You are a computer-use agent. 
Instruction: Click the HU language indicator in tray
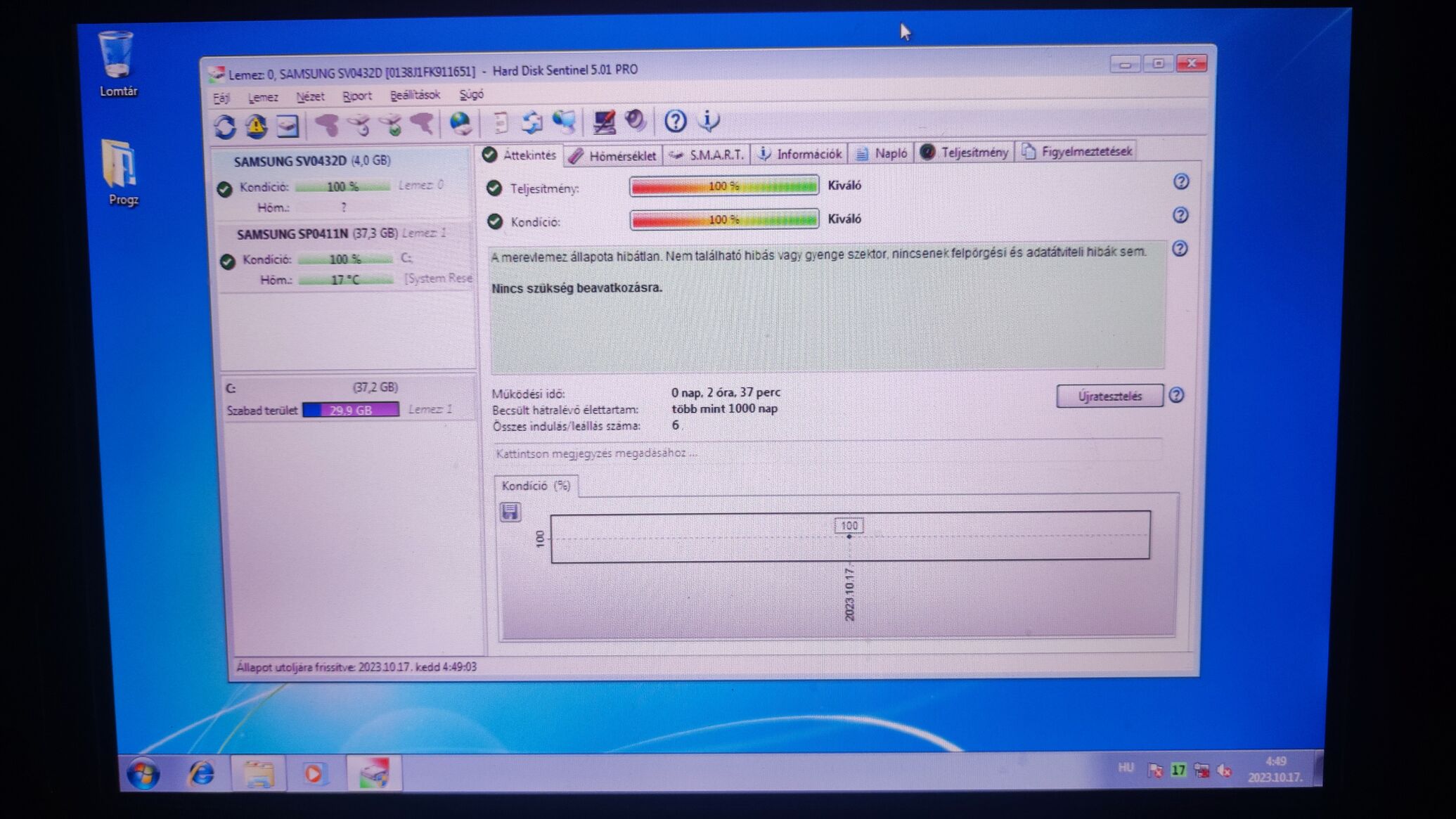tap(1126, 767)
